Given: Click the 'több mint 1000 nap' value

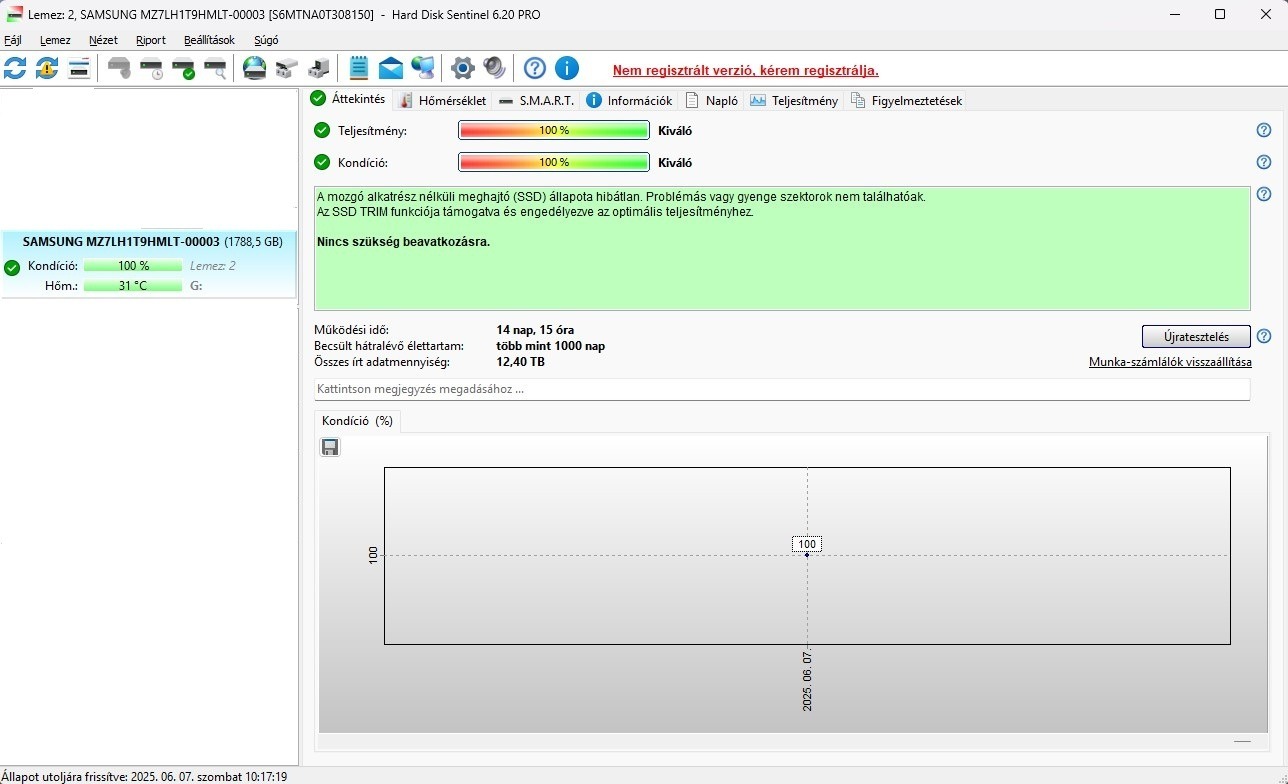Looking at the screenshot, I should pyautogui.click(x=550, y=346).
